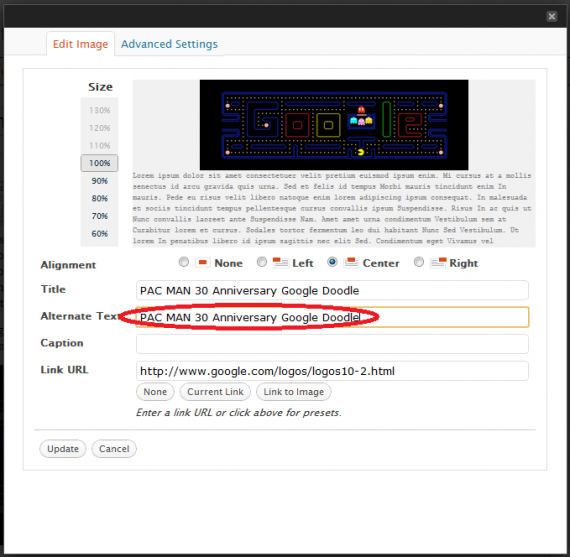Focus the Title text field
570x557 pixels.
click(x=332, y=290)
